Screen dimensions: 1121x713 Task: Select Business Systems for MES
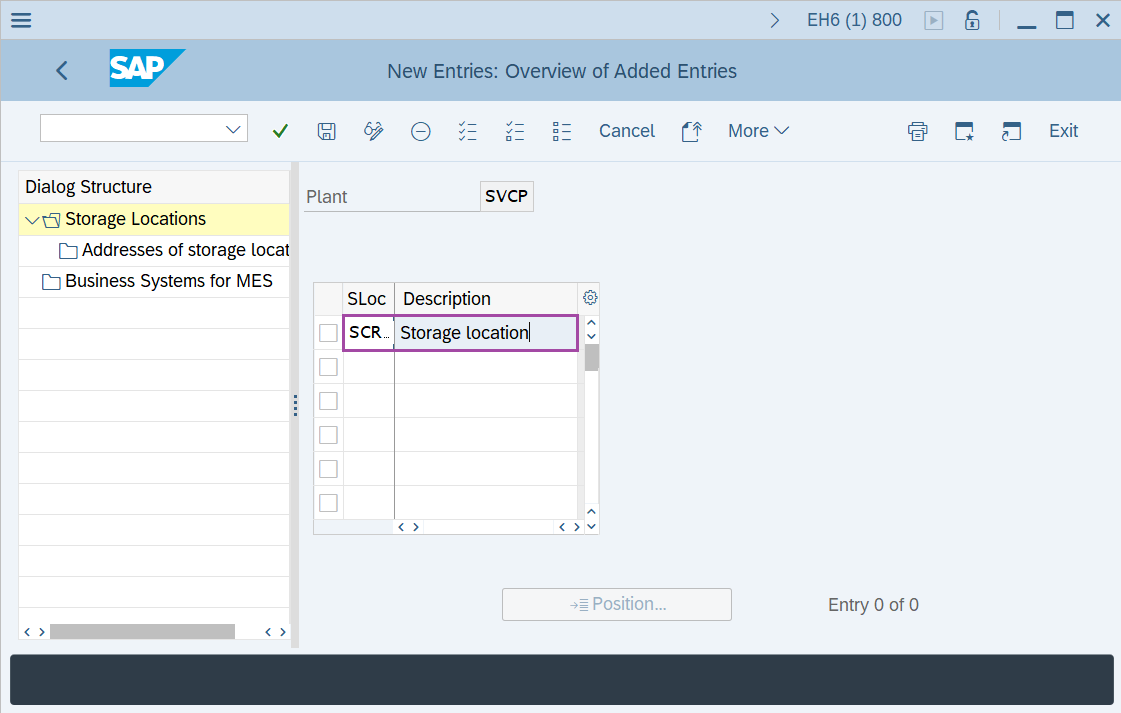coord(168,281)
